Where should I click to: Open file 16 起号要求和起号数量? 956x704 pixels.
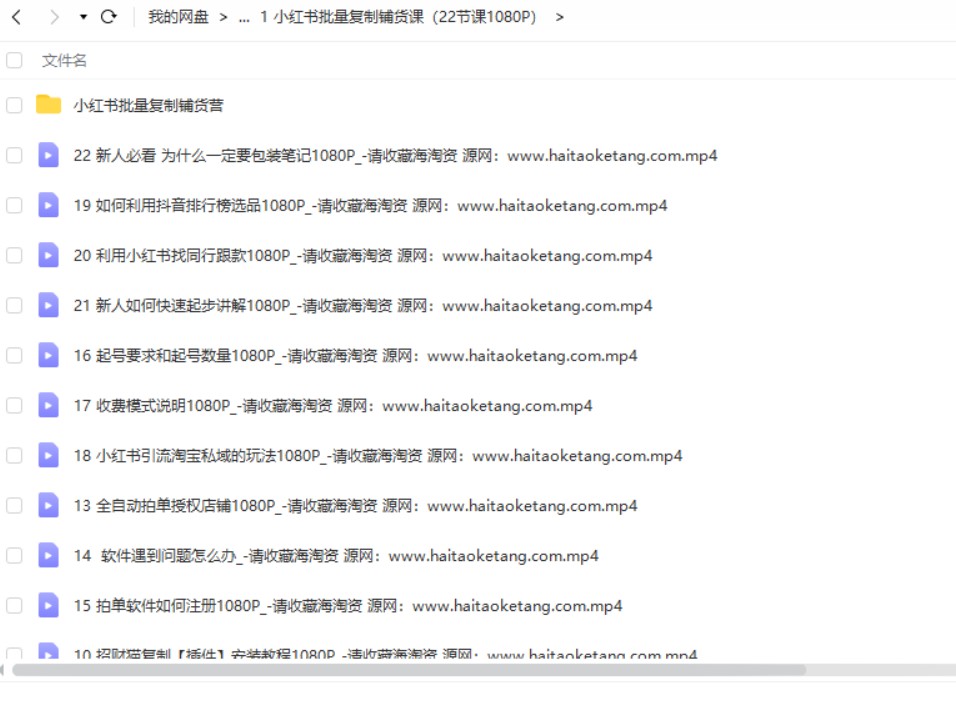pyautogui.click(x=355, y=355)
